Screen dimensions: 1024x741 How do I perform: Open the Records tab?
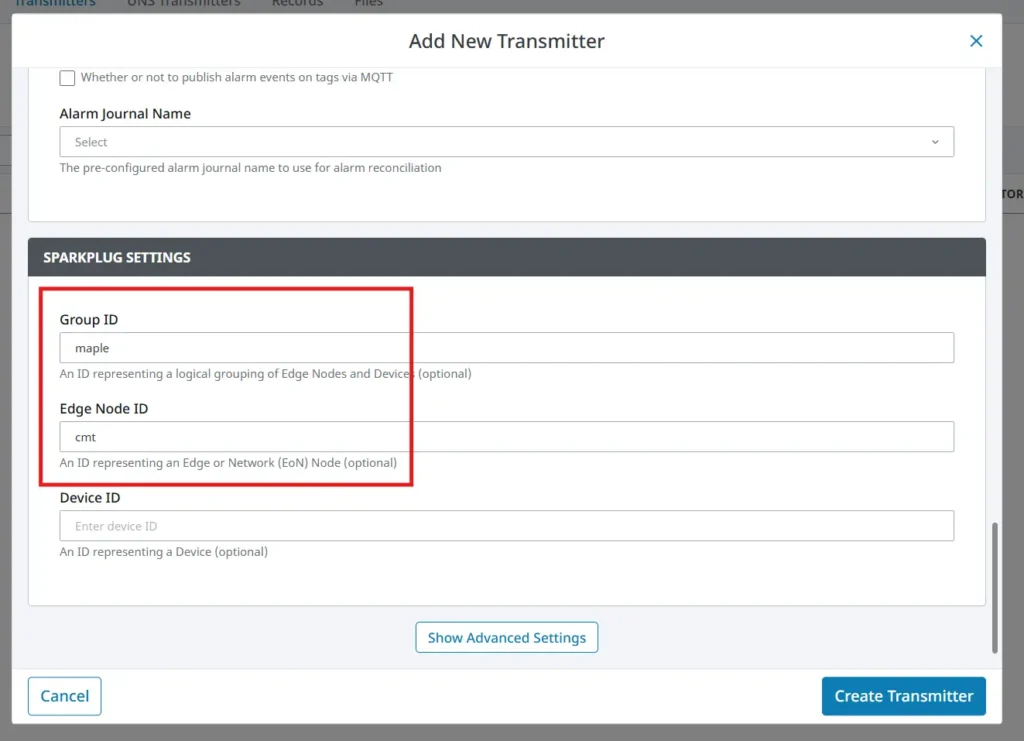pyautogui.click(x=297, y=4)
